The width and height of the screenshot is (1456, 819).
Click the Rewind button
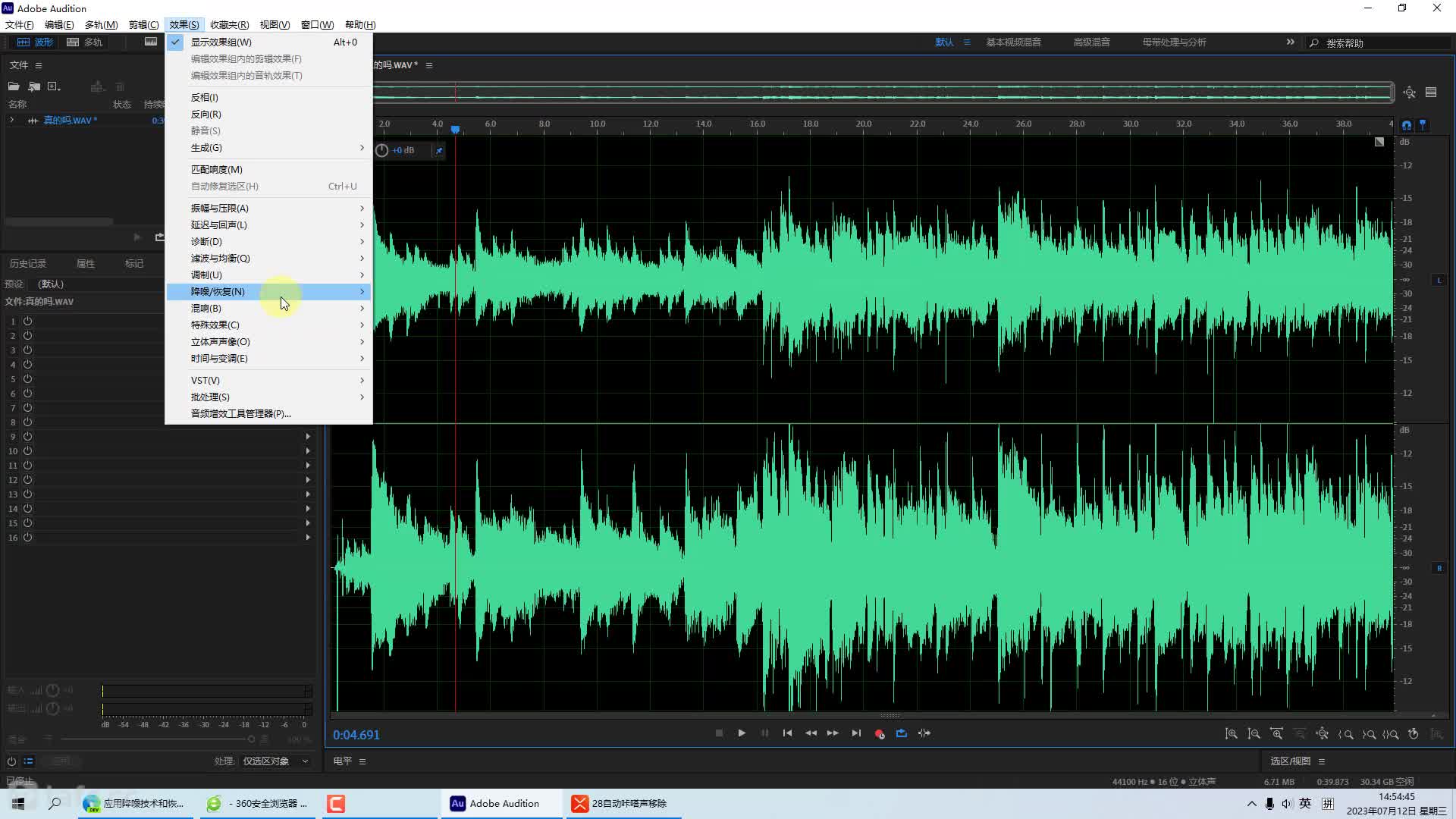(x=811, y=733)
